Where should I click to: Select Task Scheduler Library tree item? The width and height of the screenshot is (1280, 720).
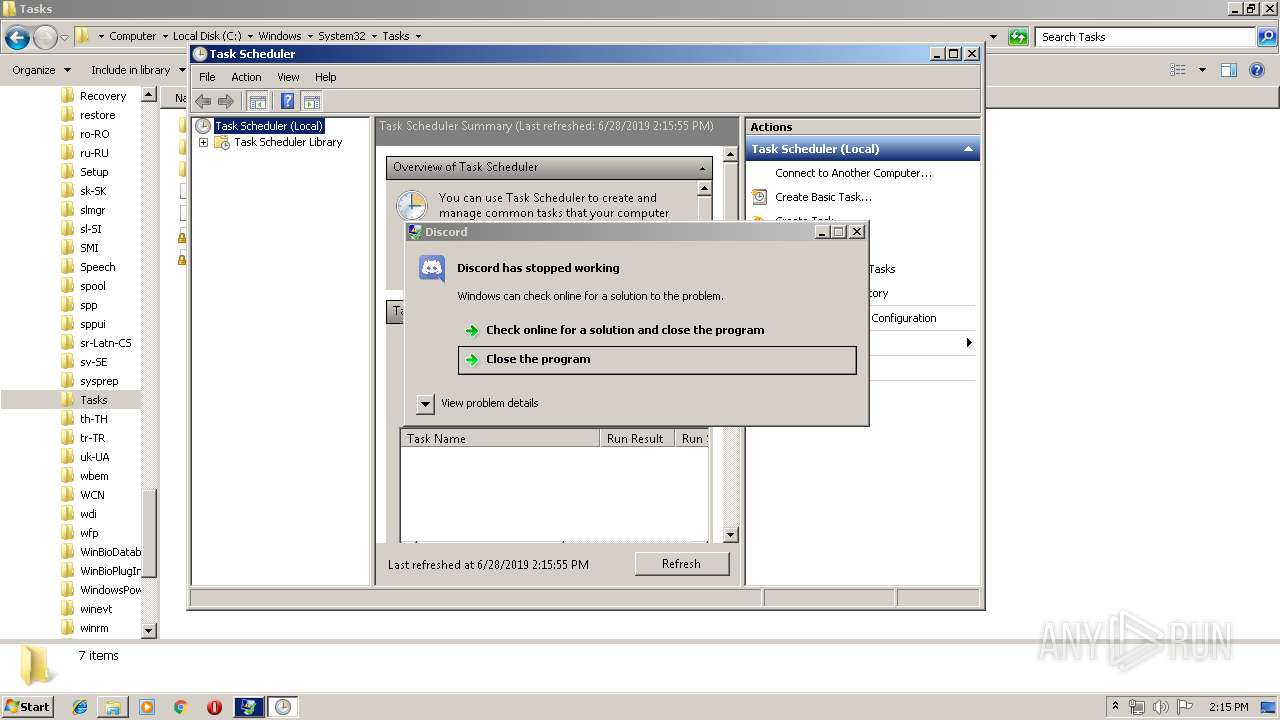[288, 142]
